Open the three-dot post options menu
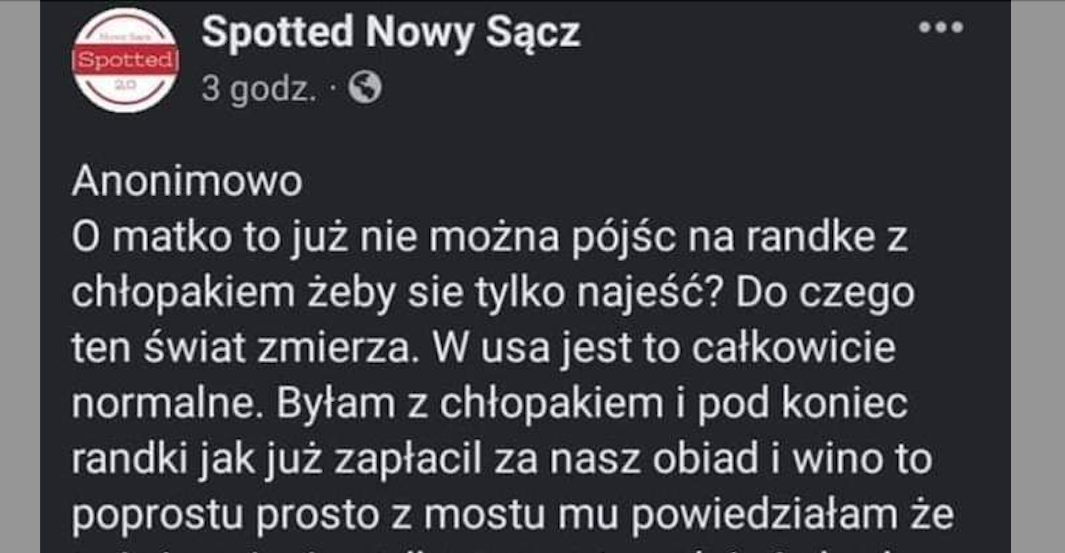Screen dimensions: 1065x553 941,29
